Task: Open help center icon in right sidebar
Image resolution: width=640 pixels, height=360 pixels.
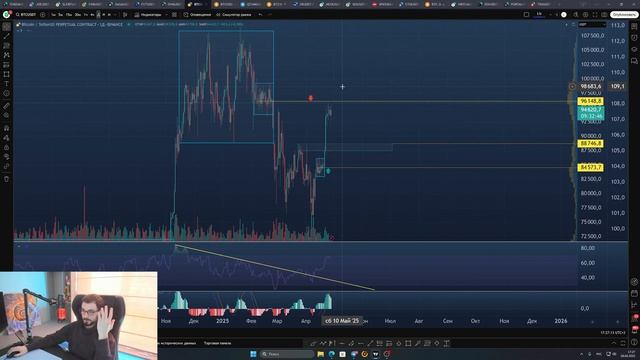Action: pos(634,342)
